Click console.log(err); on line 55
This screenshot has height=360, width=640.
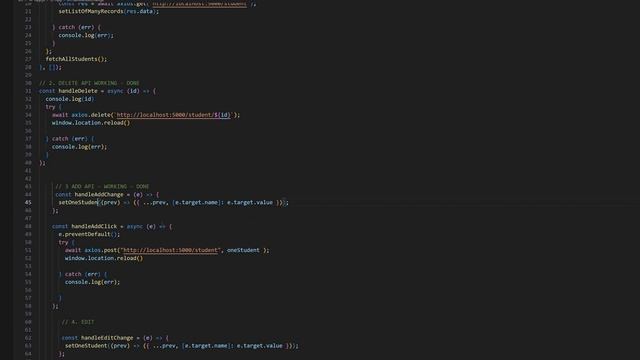pyautogui.click(x=93, y=282)
